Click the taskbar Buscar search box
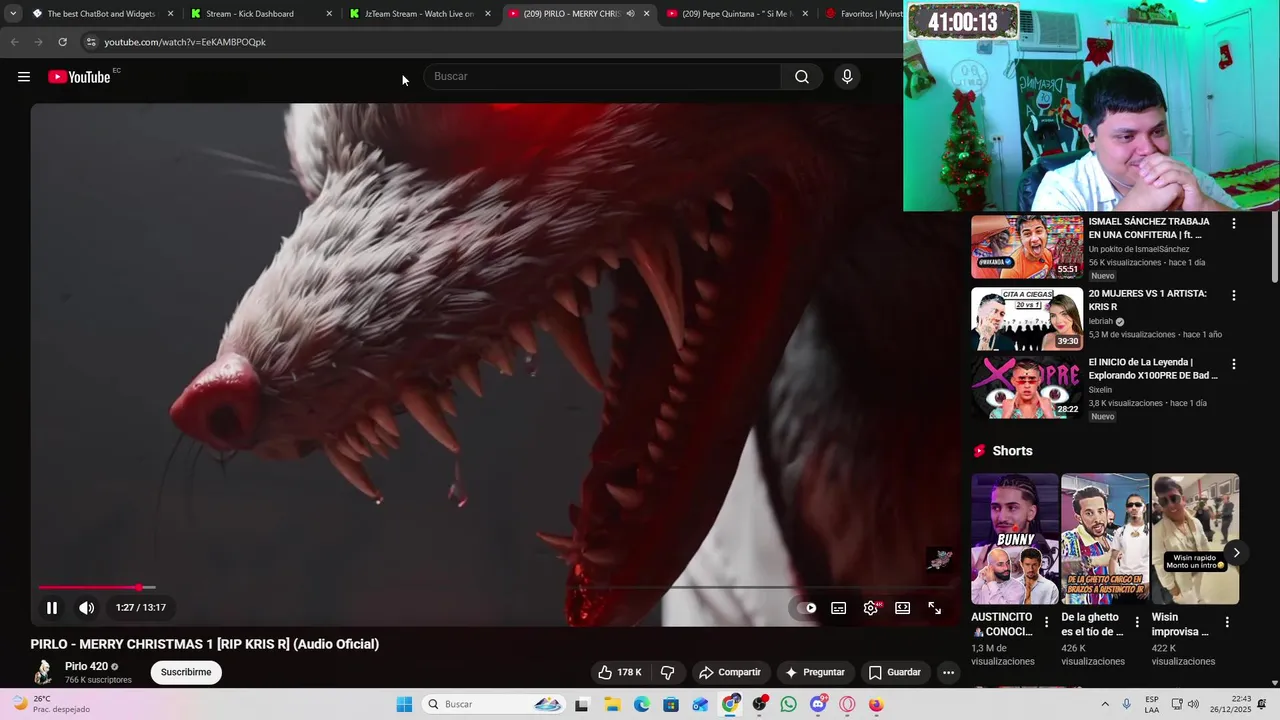 [494, 704]
